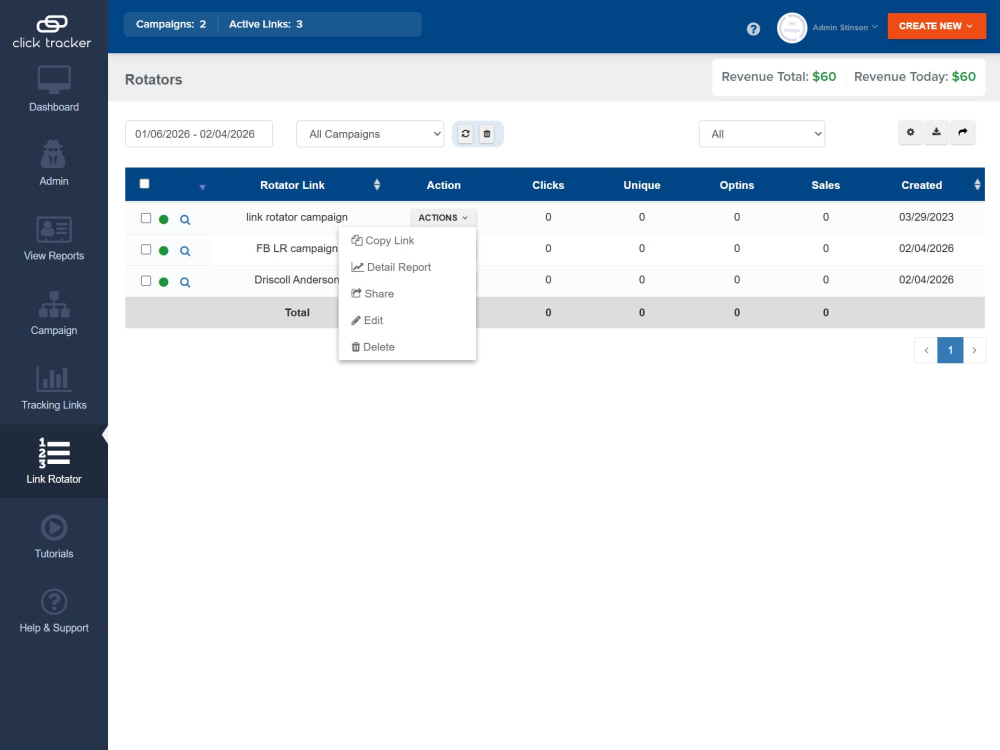Screen dimensions: 1000x750
Task: Click the Revenue Total: $60 label
Action: (779, 77)
